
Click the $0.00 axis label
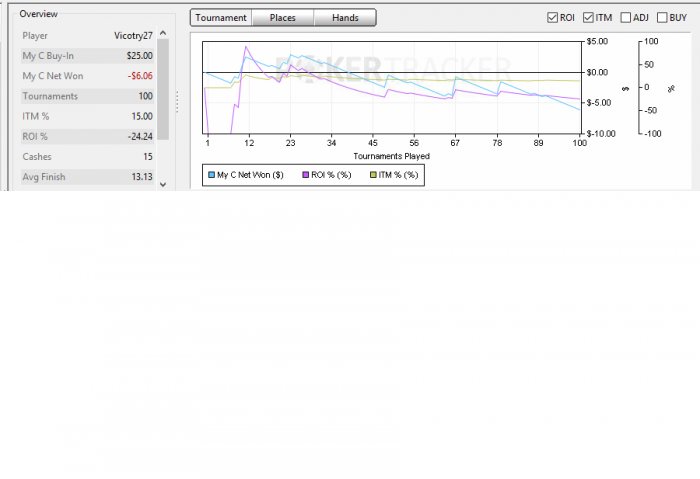point(597,72)
